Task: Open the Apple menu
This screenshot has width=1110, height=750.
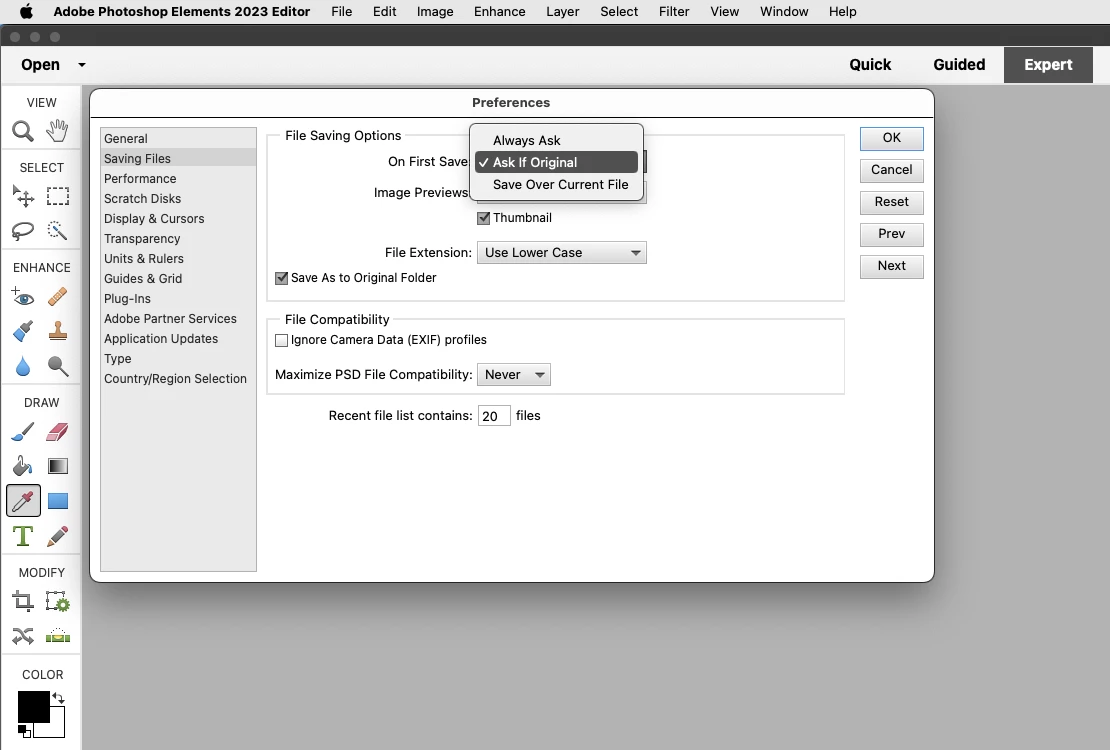Action: 26,11
